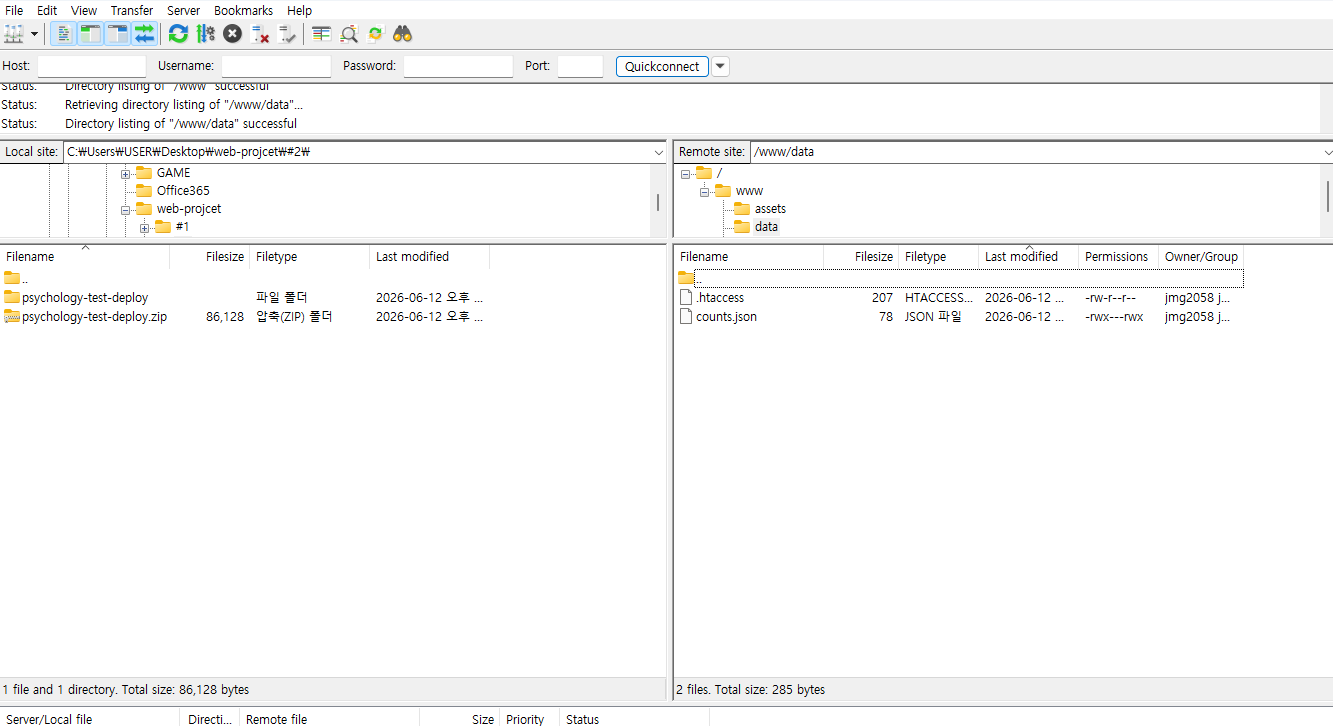Click the Remote file queue column header
Screen dimensions: 1333x726
(x=330, y=719)
